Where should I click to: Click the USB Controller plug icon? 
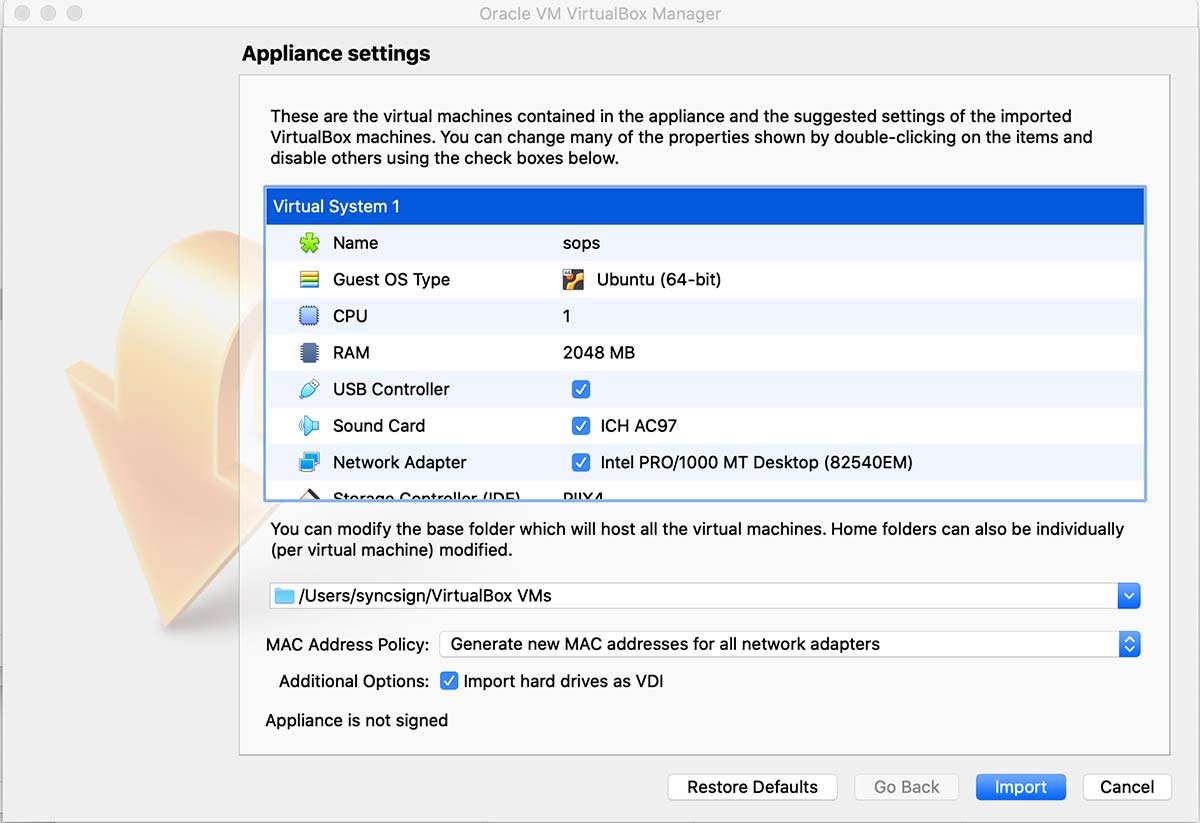(309, 389)
